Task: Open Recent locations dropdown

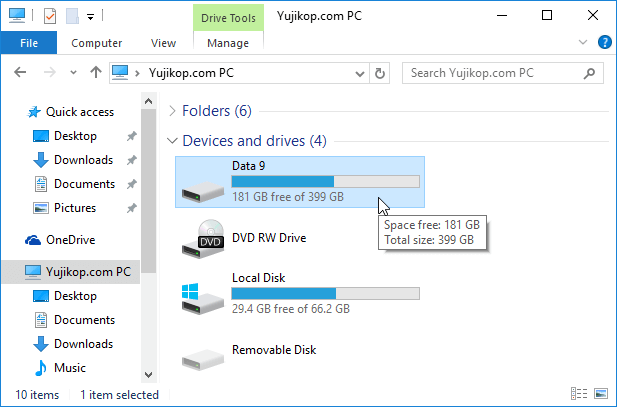Action: (73, 73)
